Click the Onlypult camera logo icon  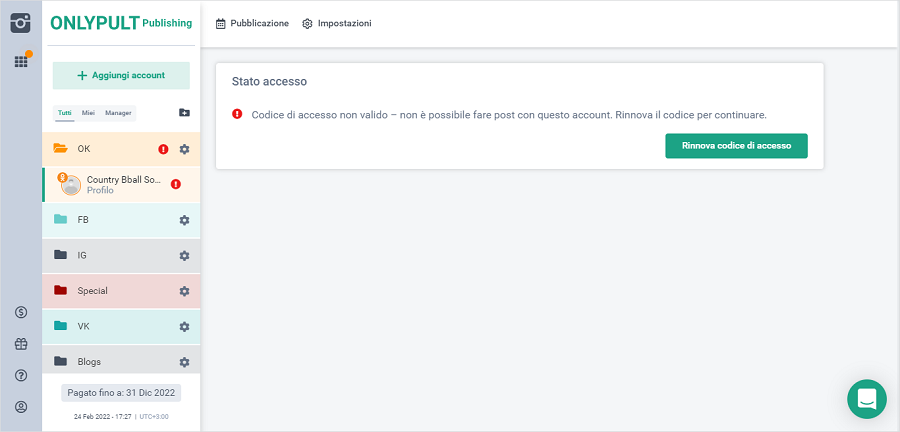coord(20,22)
